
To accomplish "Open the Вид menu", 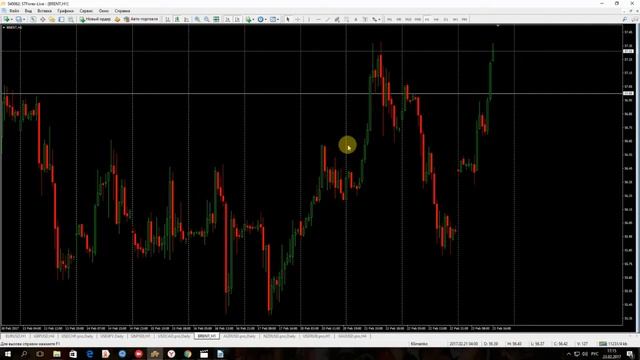I will click(28, 11).
